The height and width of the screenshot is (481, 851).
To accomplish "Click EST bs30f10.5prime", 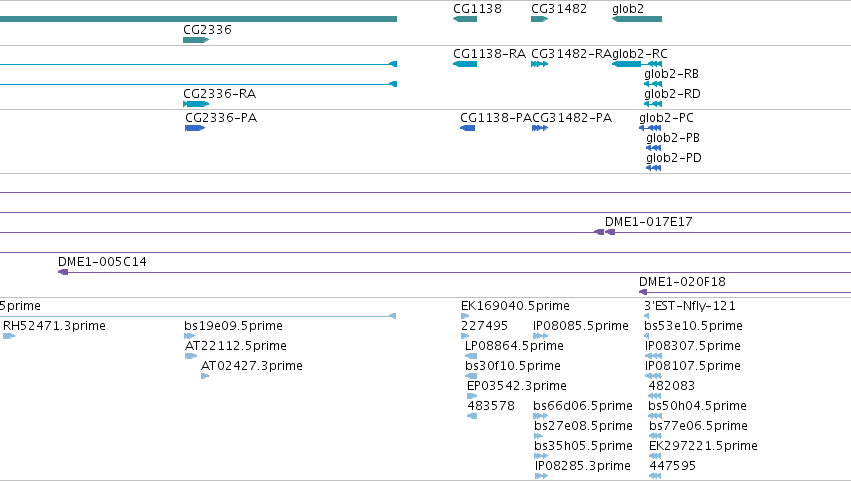I will (x=471, y=376).
